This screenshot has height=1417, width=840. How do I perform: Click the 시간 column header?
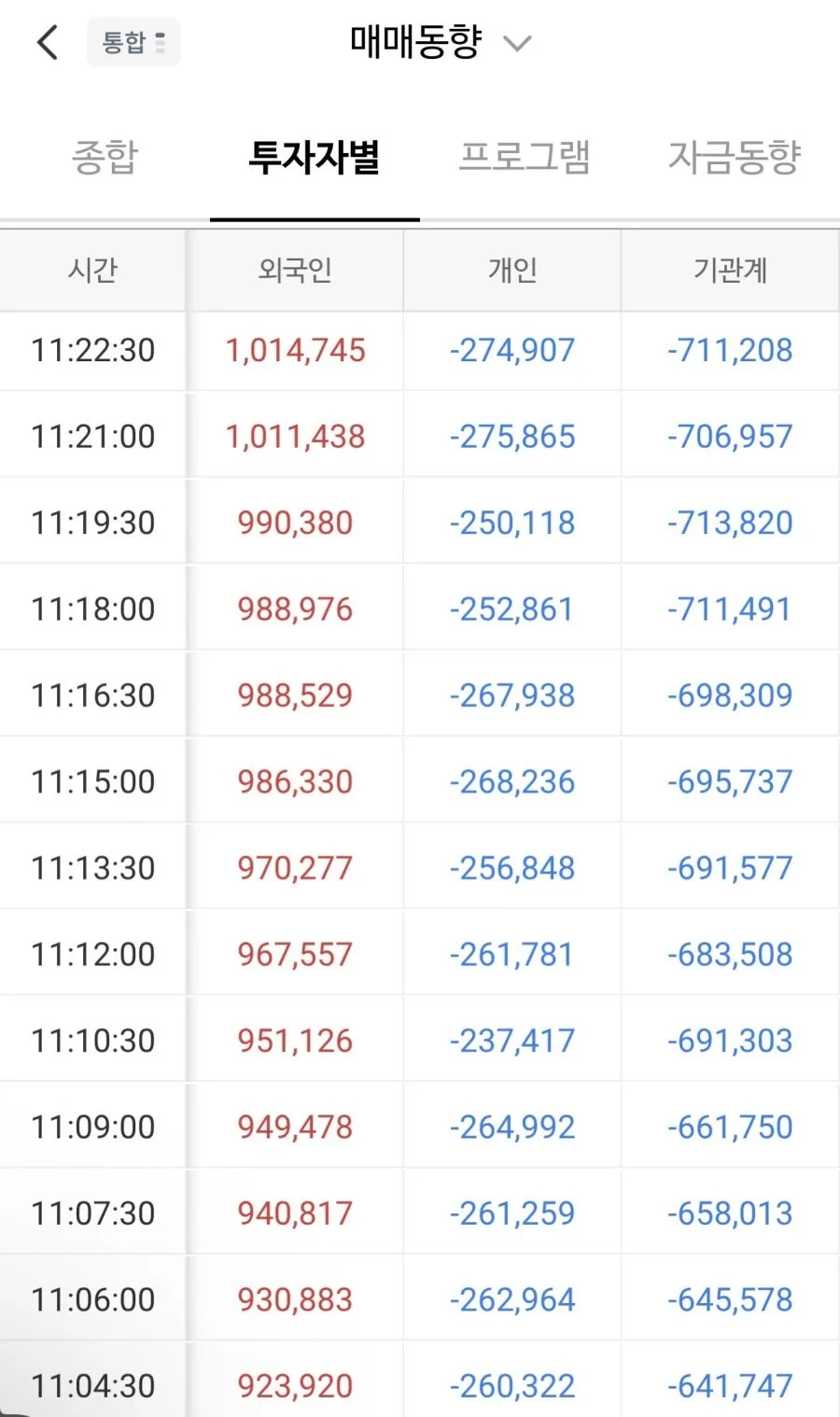point(92,271)
